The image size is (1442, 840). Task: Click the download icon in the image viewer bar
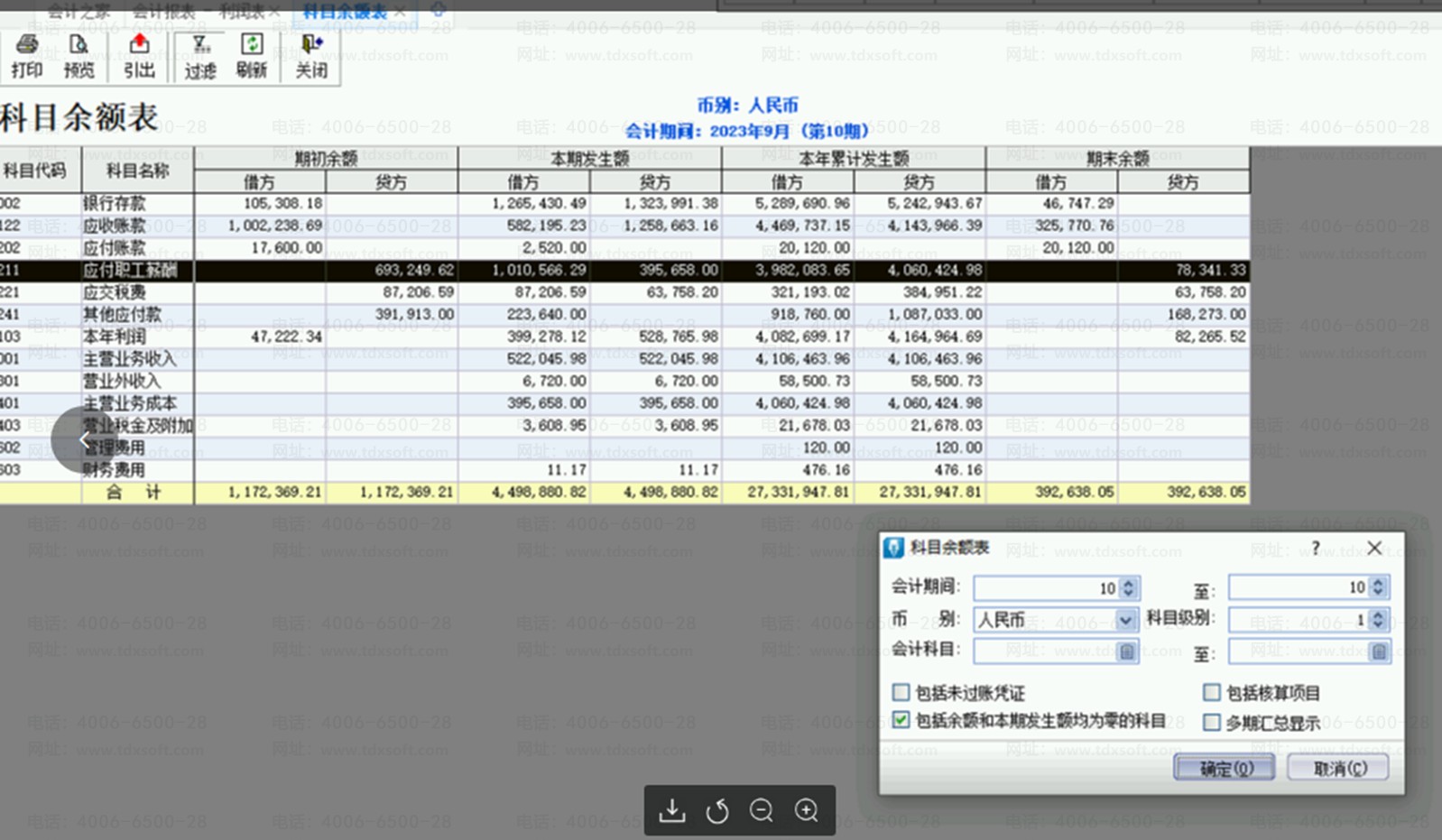click(x=672, y=811)
